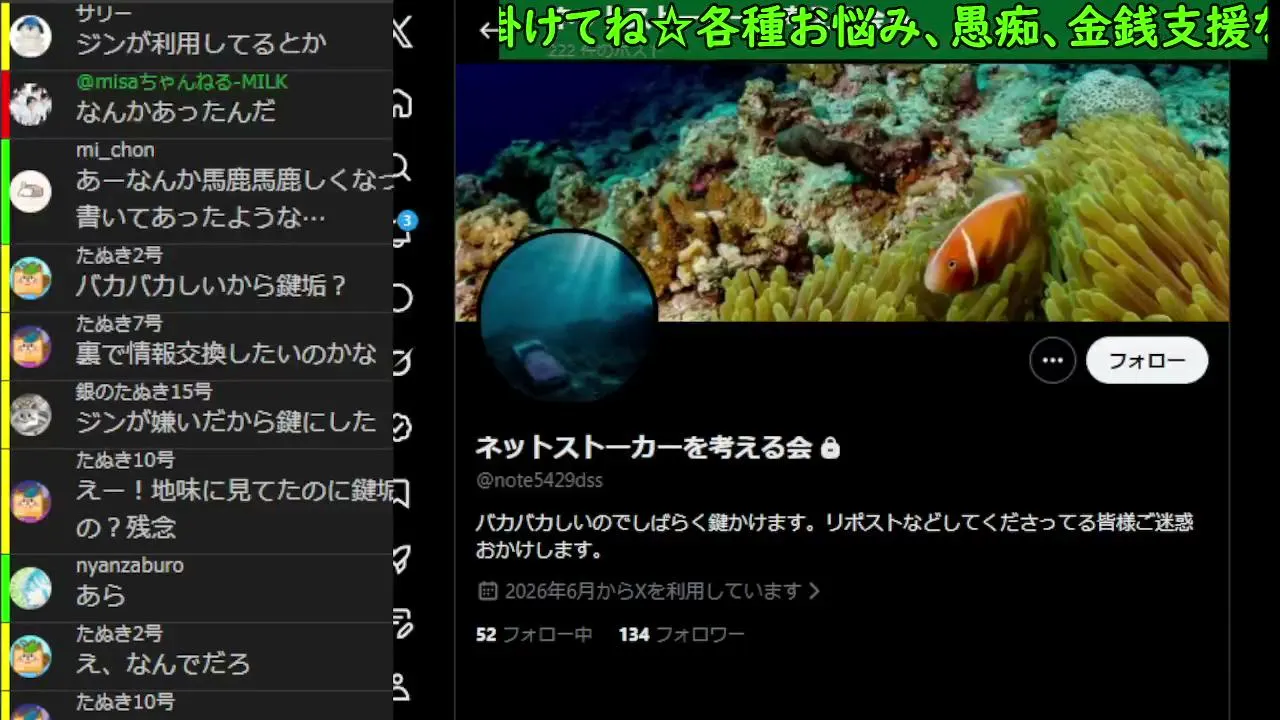Open notifications showing the 3 badge

[x=403, y=230]
